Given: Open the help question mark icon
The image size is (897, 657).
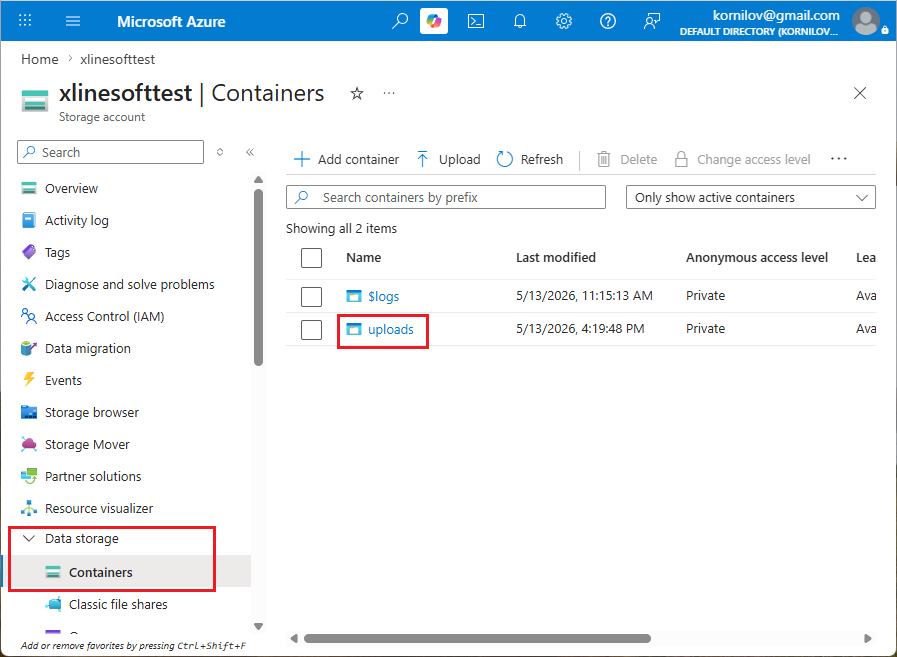Looking at the screenshot, I should tap(608, 21).
